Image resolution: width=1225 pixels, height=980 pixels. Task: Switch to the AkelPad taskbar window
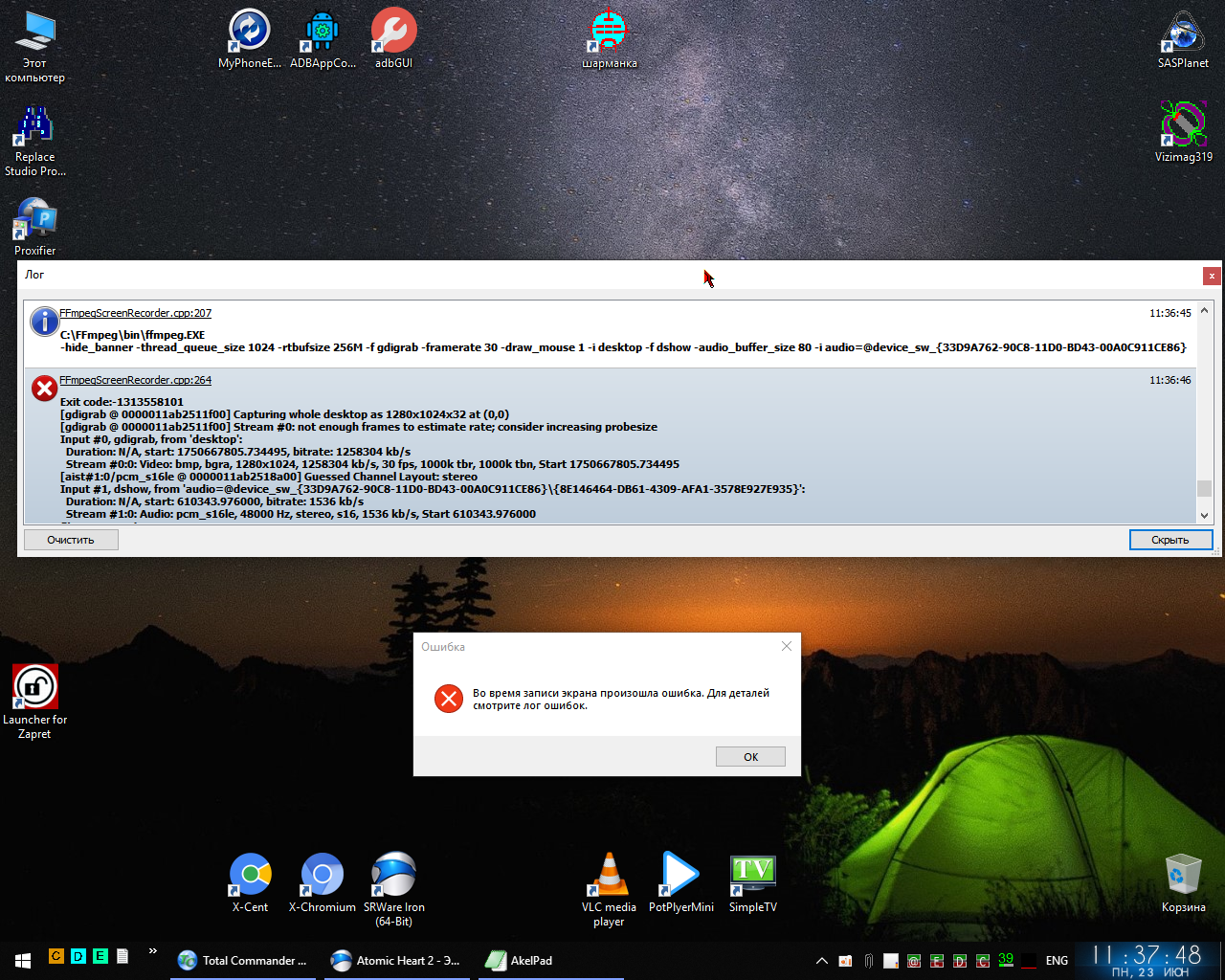coord(550,960)
